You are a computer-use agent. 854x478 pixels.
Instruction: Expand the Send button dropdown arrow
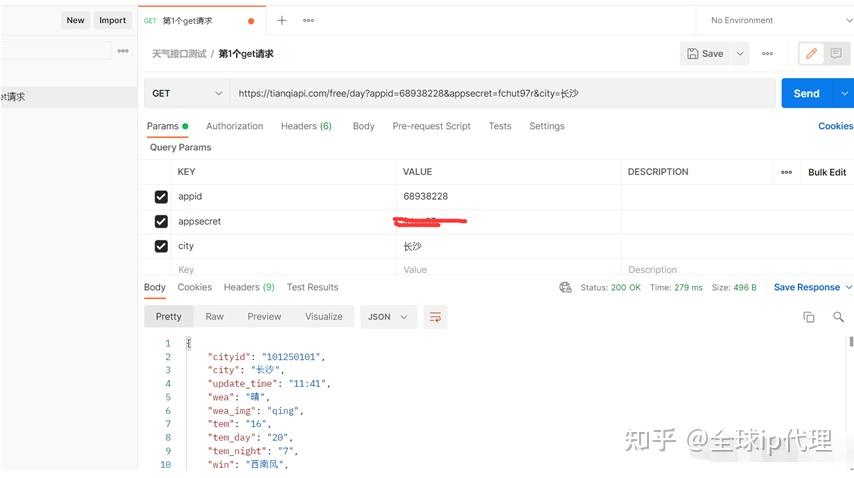point(844,94)
